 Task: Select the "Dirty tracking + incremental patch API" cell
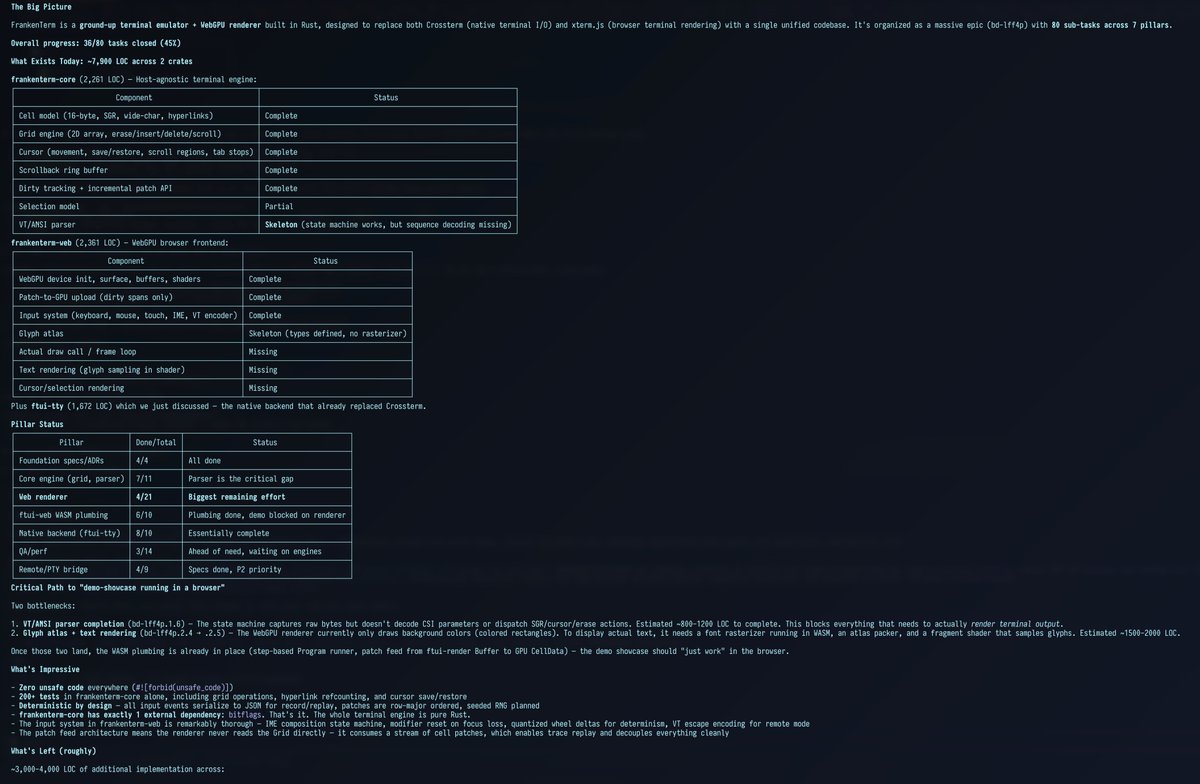pyautogui.click(x=135, y=188)
